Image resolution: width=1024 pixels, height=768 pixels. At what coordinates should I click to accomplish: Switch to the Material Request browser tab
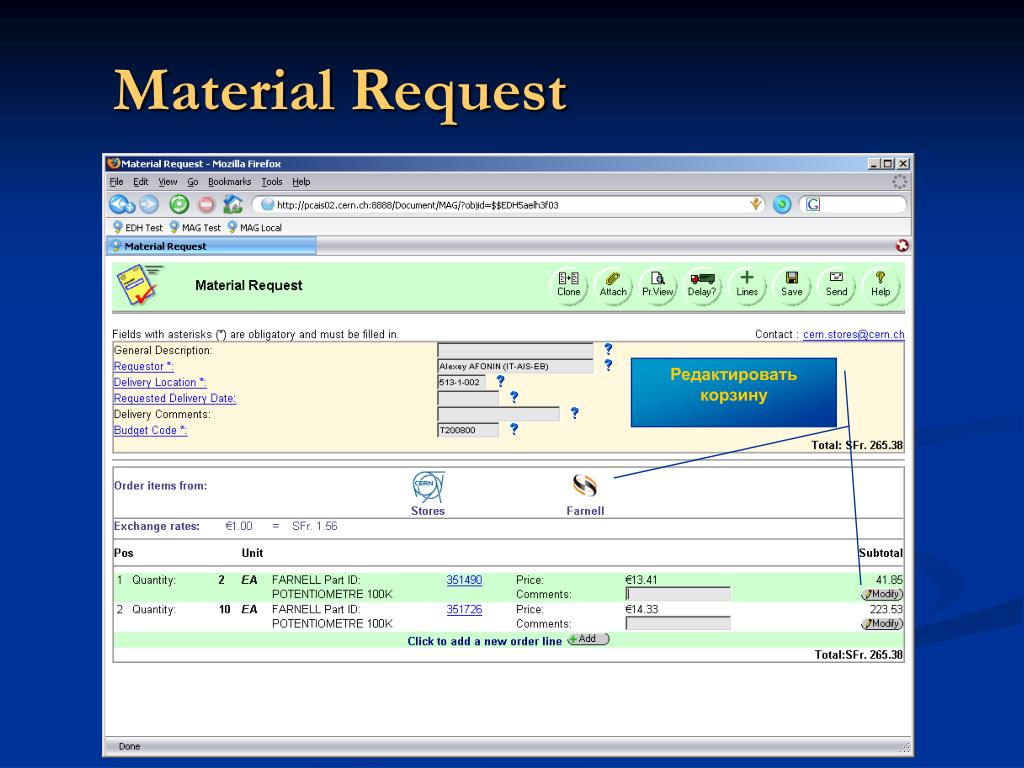(x=211, y=246)
